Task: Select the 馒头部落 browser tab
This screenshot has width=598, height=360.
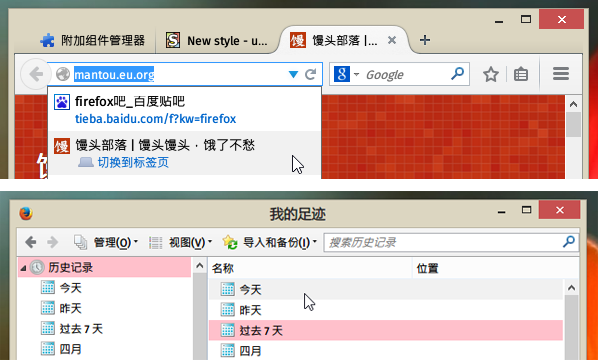Action: [x=344, y=40]
